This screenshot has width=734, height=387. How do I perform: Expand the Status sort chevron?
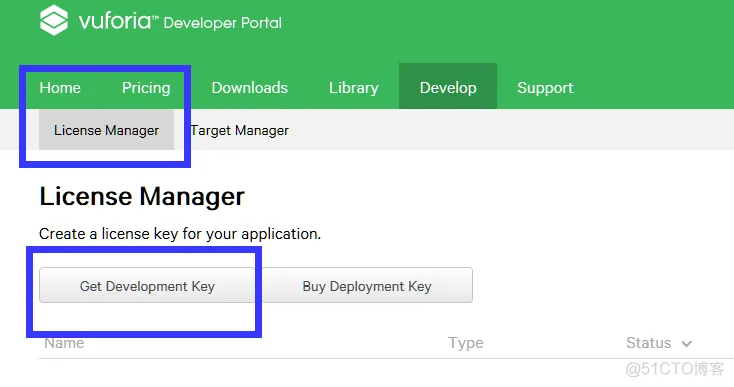687,344
